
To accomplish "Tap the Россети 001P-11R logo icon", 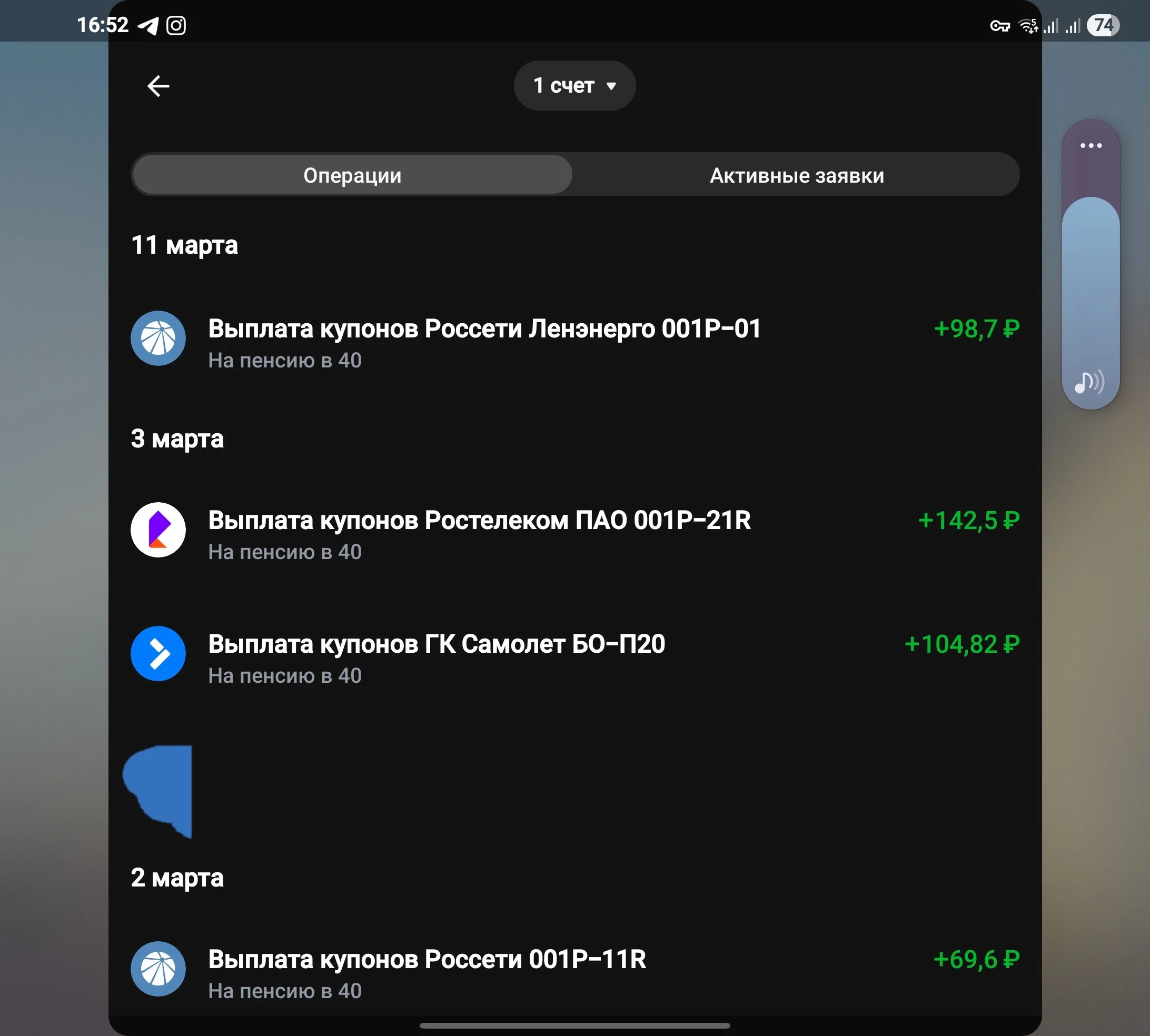I will [x=158, y=969].
